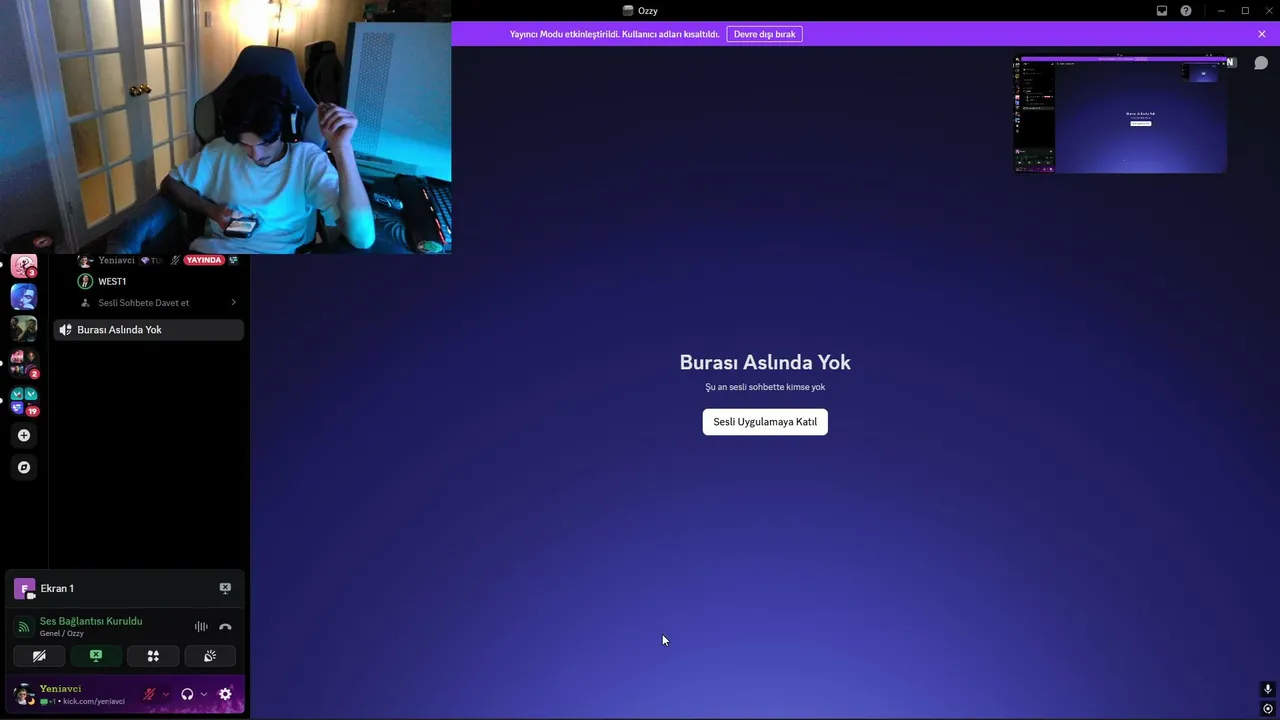Open the soundboard button
This screenshot has height=720, width=1280.
click(x=210, y=656)
